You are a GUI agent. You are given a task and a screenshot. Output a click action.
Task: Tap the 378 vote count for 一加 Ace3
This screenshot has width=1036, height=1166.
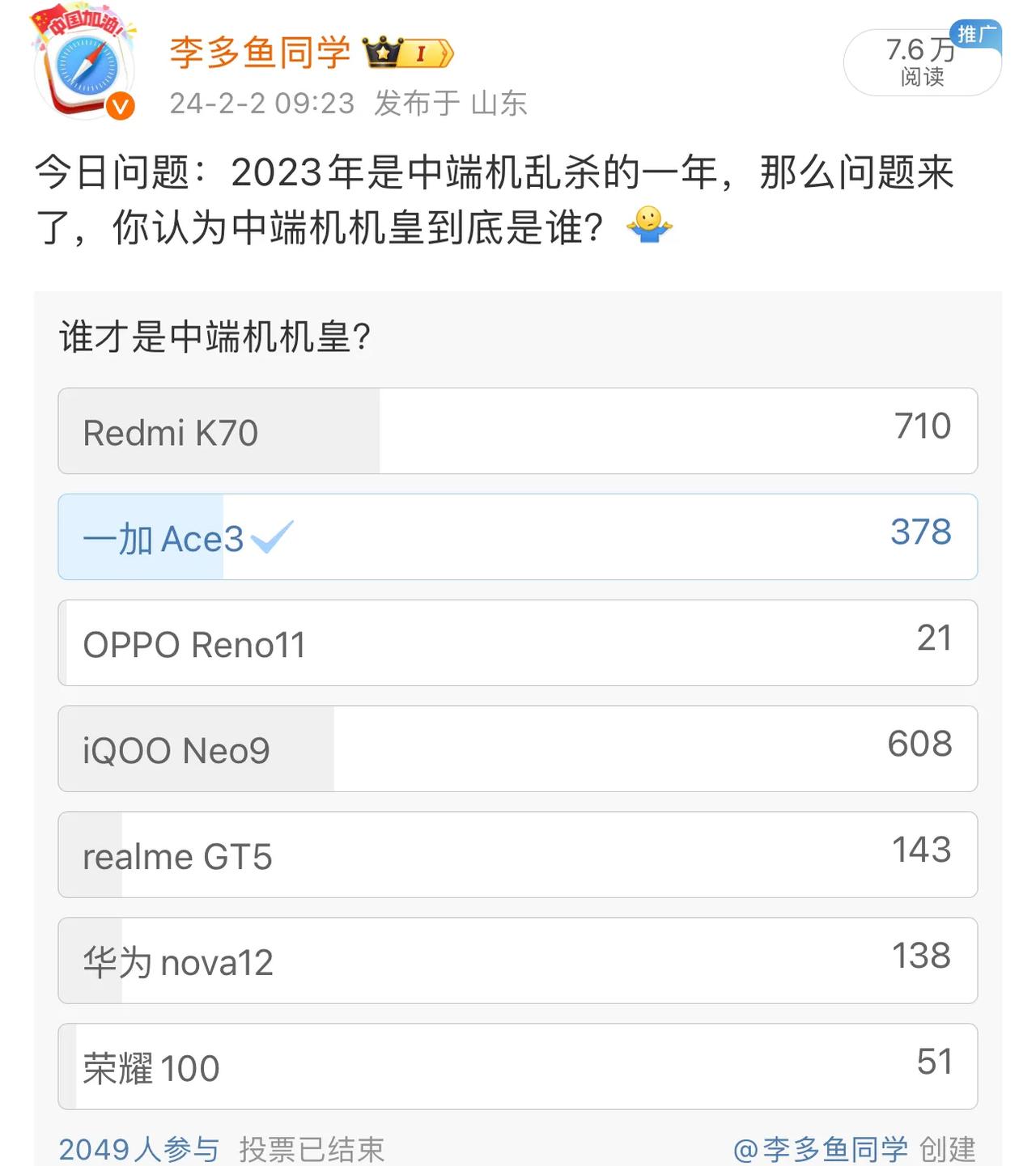point(921,532)
